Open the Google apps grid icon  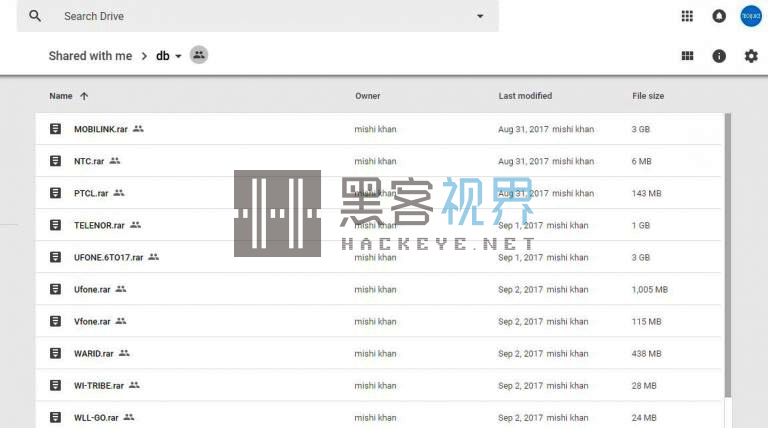click(687, 16)
